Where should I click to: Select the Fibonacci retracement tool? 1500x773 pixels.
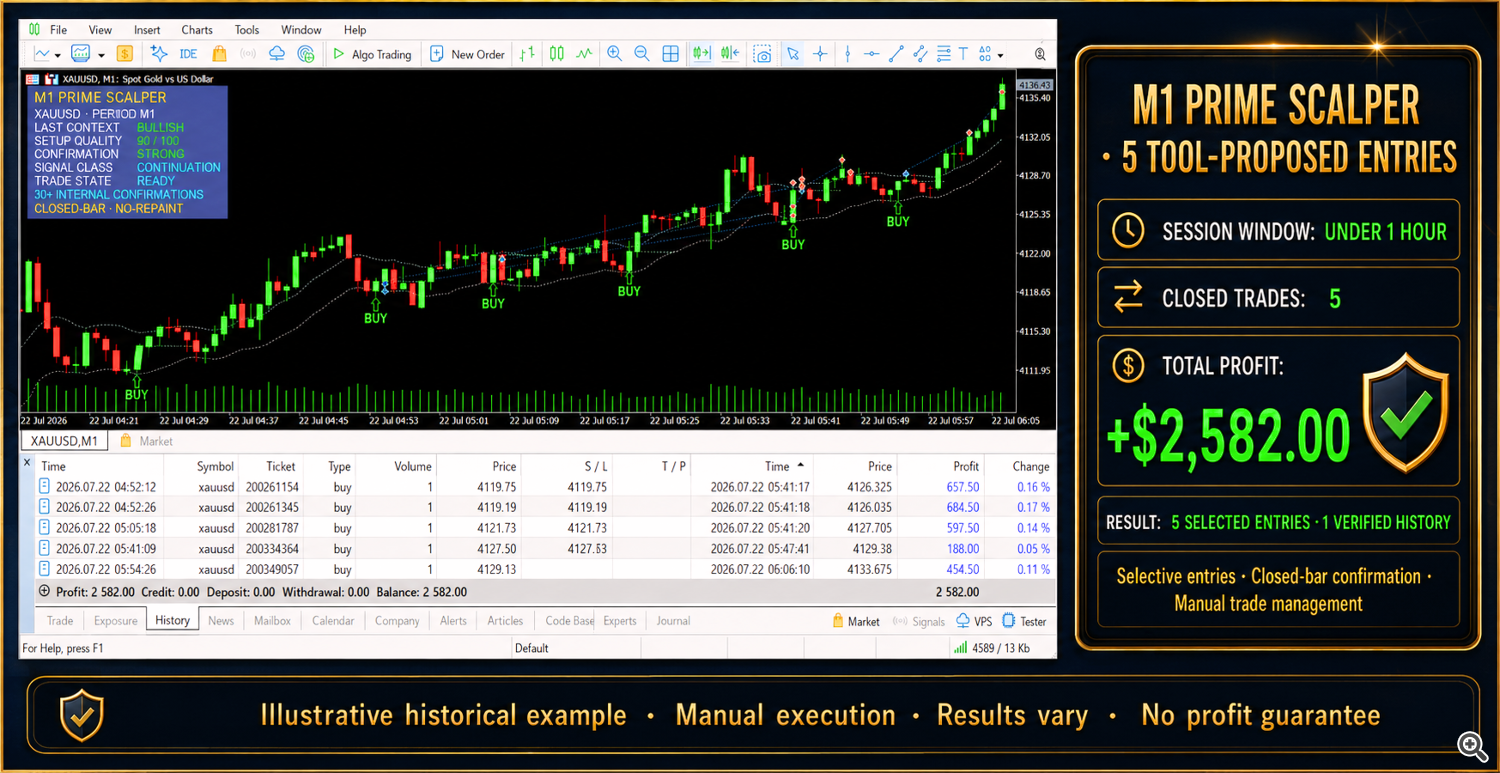[943, 54]
